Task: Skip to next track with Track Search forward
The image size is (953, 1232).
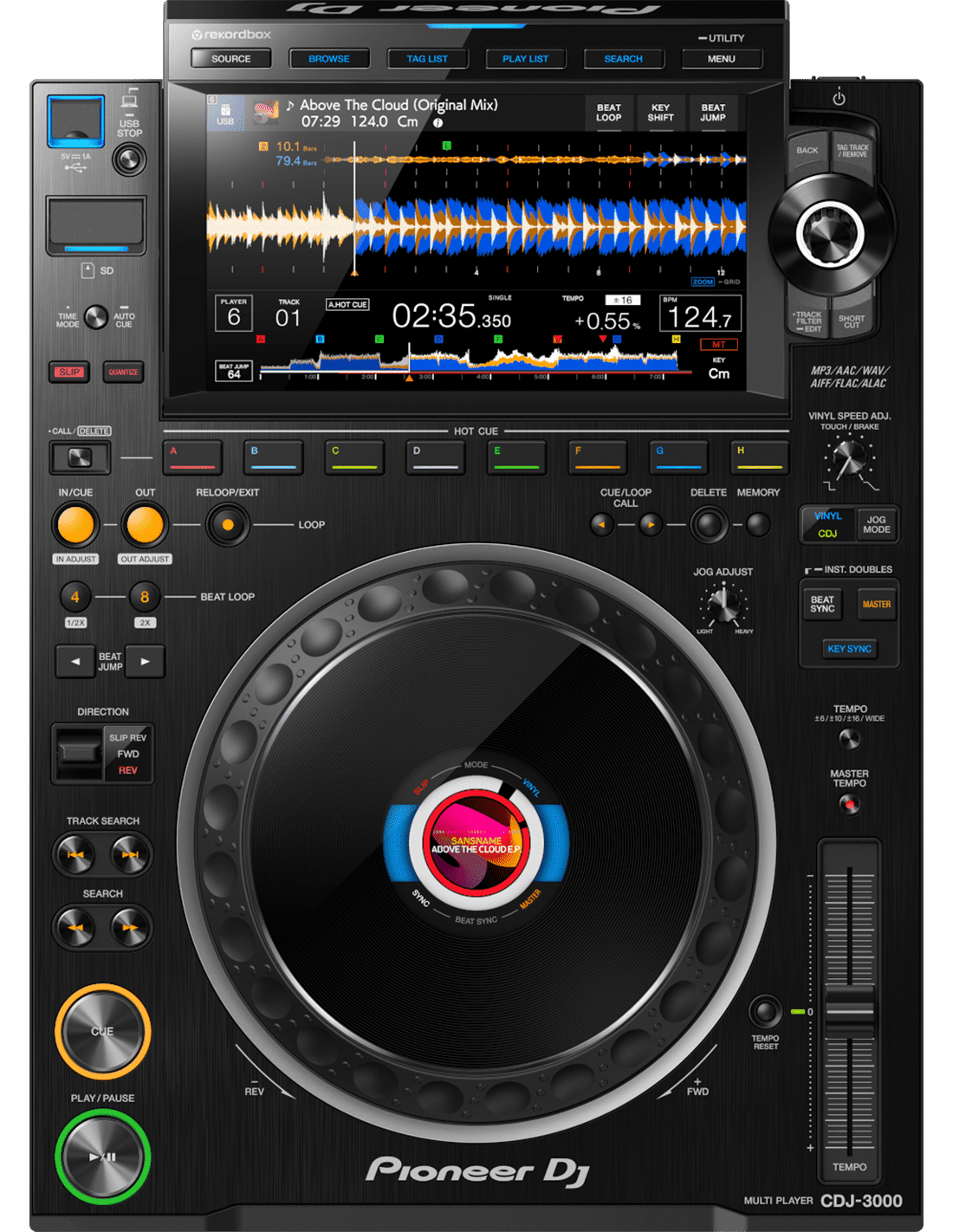Action: pos(130,854)
